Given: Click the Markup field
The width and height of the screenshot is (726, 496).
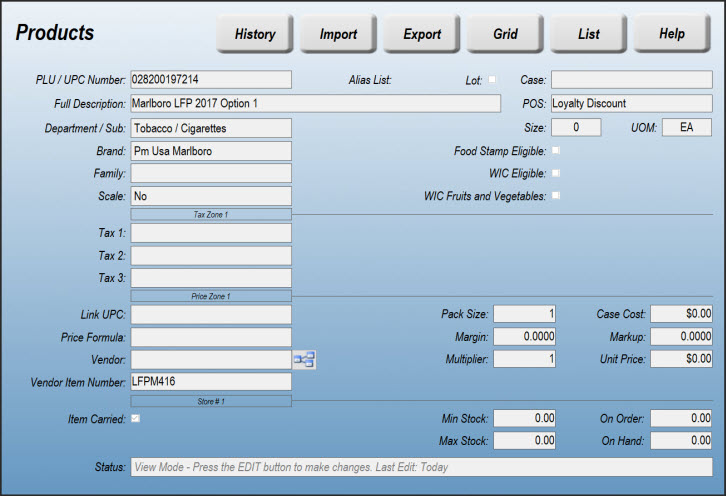Looking at the screenshot, I should coord(682,336).
